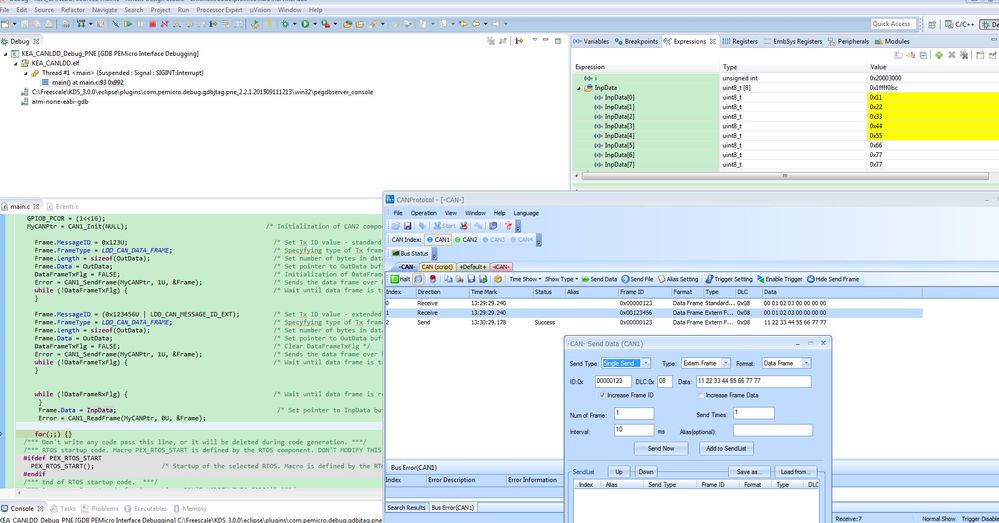Select CAN2 channel index
The image size is (999, 523).
coord(466,240)
